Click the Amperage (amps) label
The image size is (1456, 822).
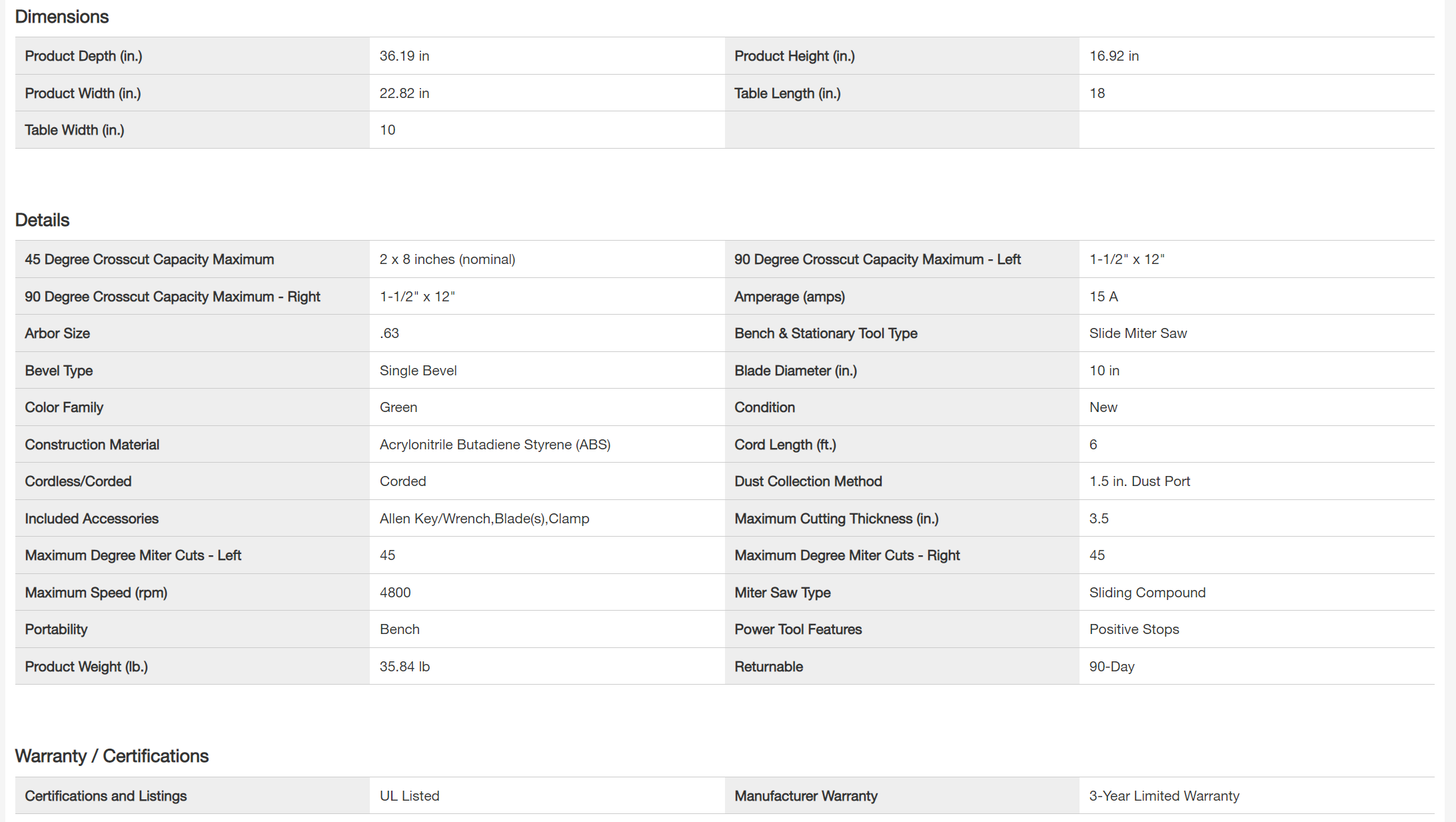click(789, 297)
